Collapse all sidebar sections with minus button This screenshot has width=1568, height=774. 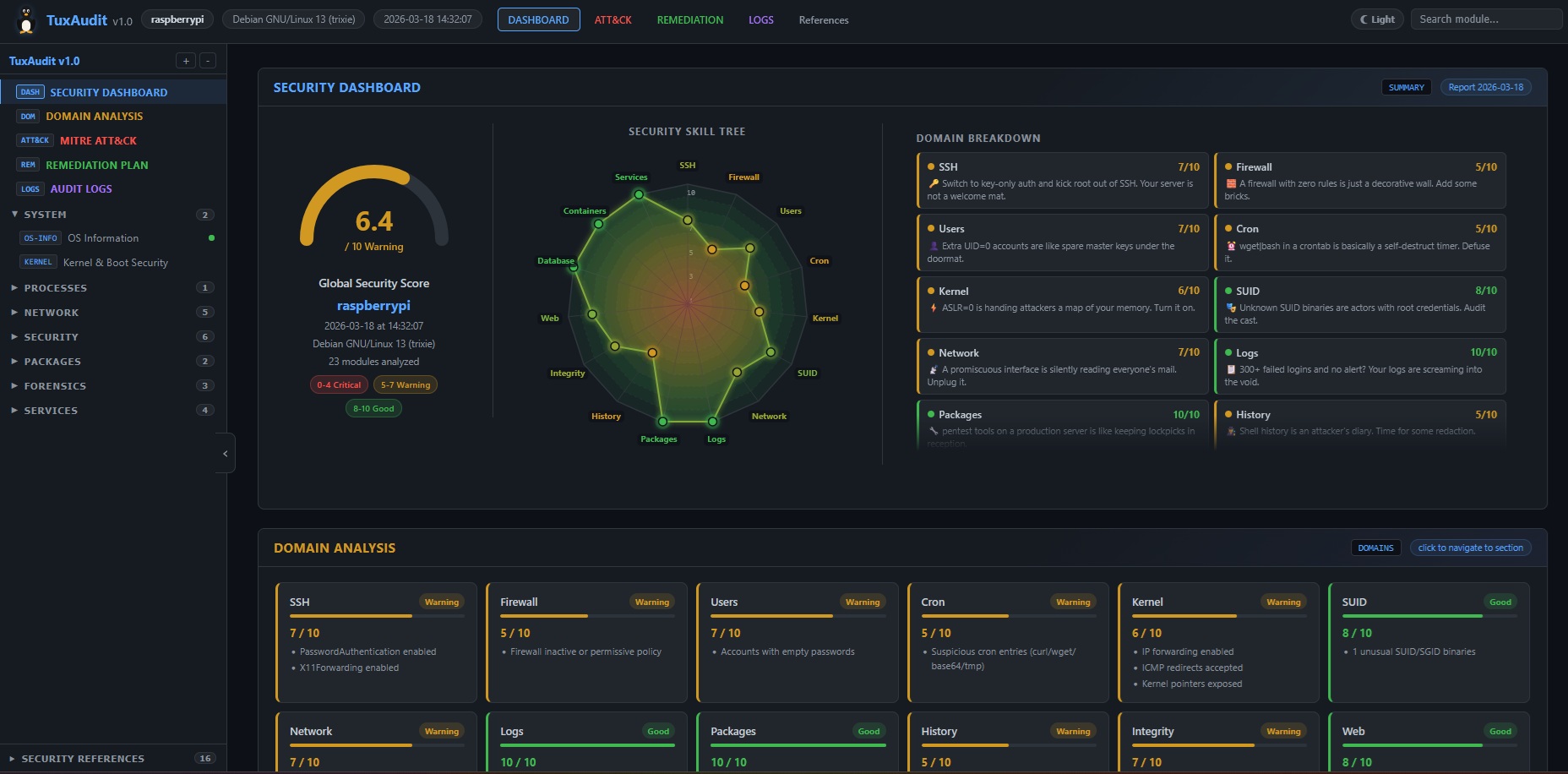coord(208,61)
